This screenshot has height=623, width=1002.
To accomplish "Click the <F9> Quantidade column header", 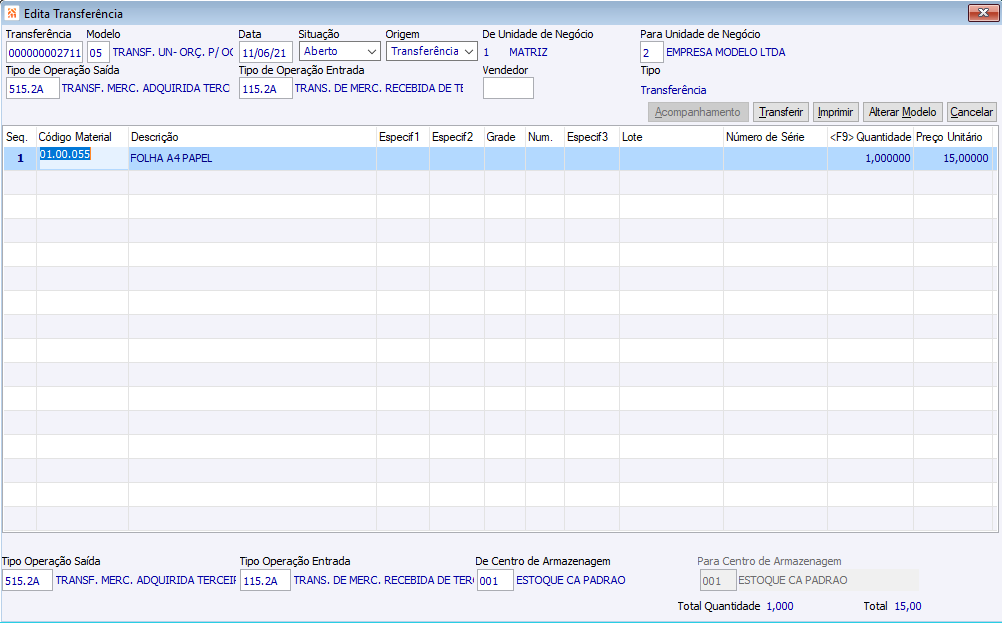I will point(870,137).
